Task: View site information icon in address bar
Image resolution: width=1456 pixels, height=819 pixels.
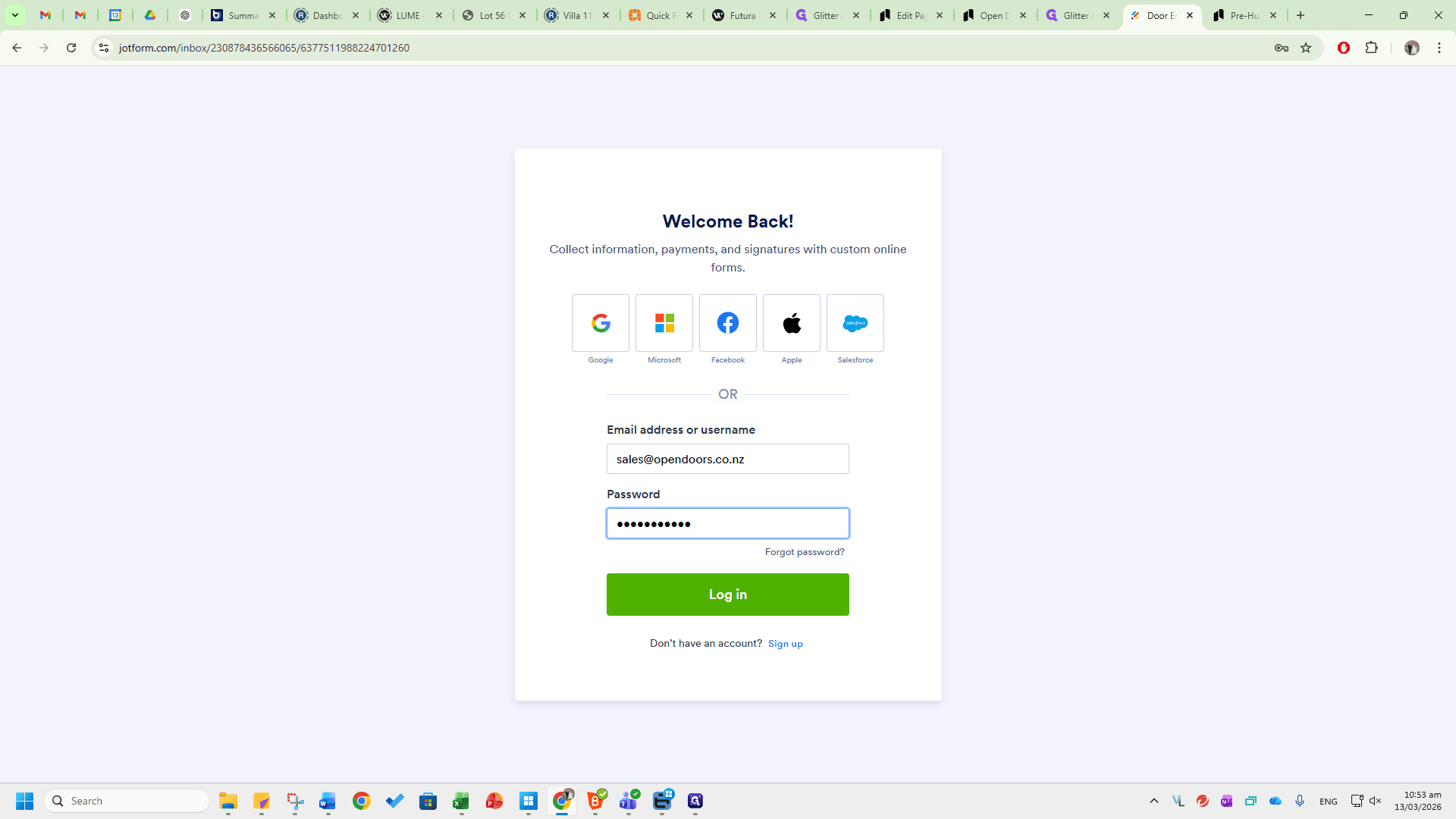Action: tap(104, 48)
